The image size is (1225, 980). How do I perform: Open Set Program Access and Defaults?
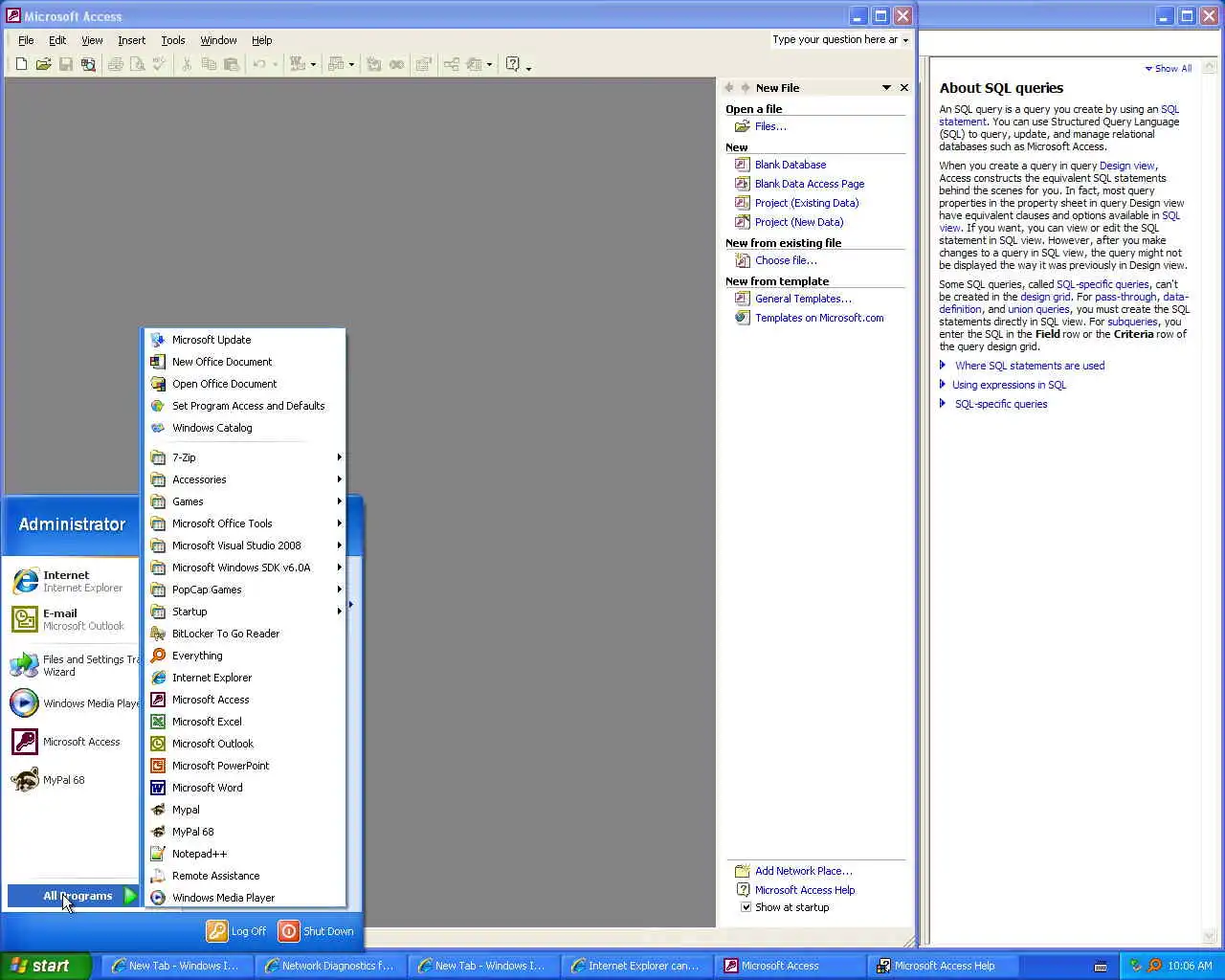pos(245,406)
